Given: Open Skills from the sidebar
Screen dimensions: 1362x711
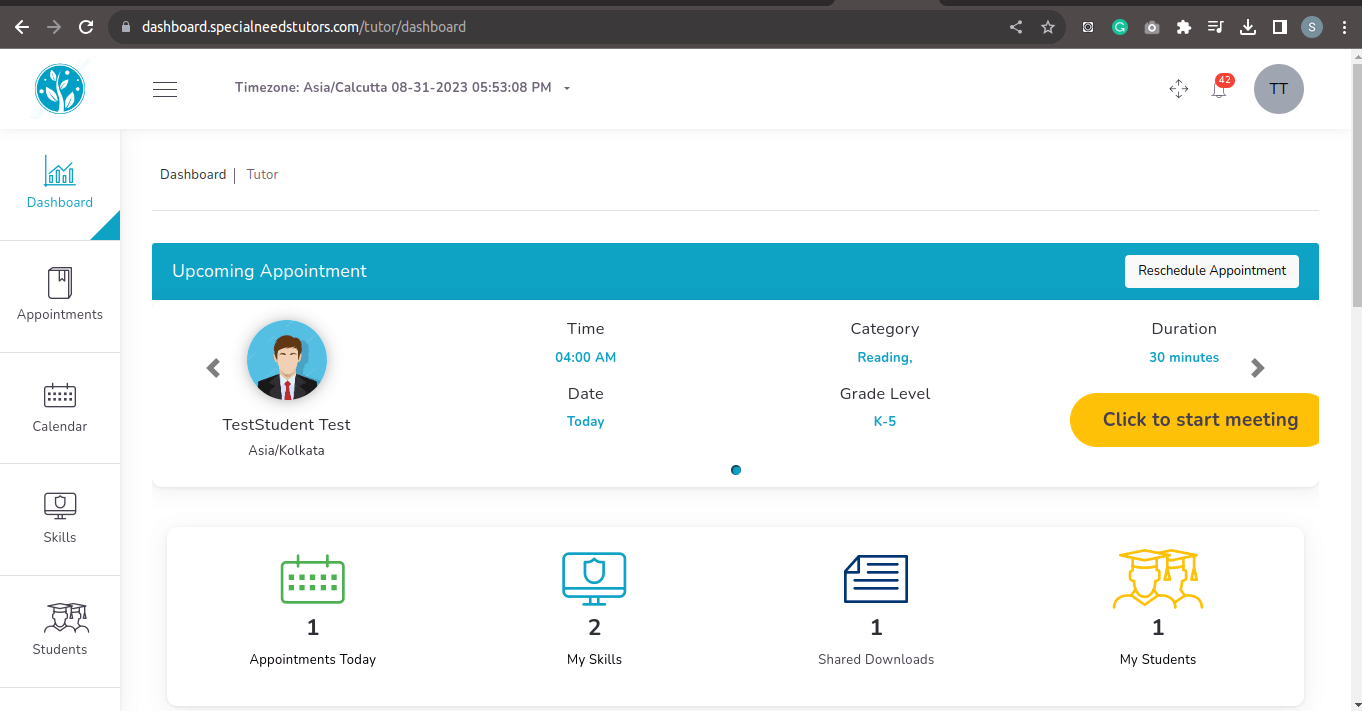Looking at the screenshot, I should coord(60,518).
